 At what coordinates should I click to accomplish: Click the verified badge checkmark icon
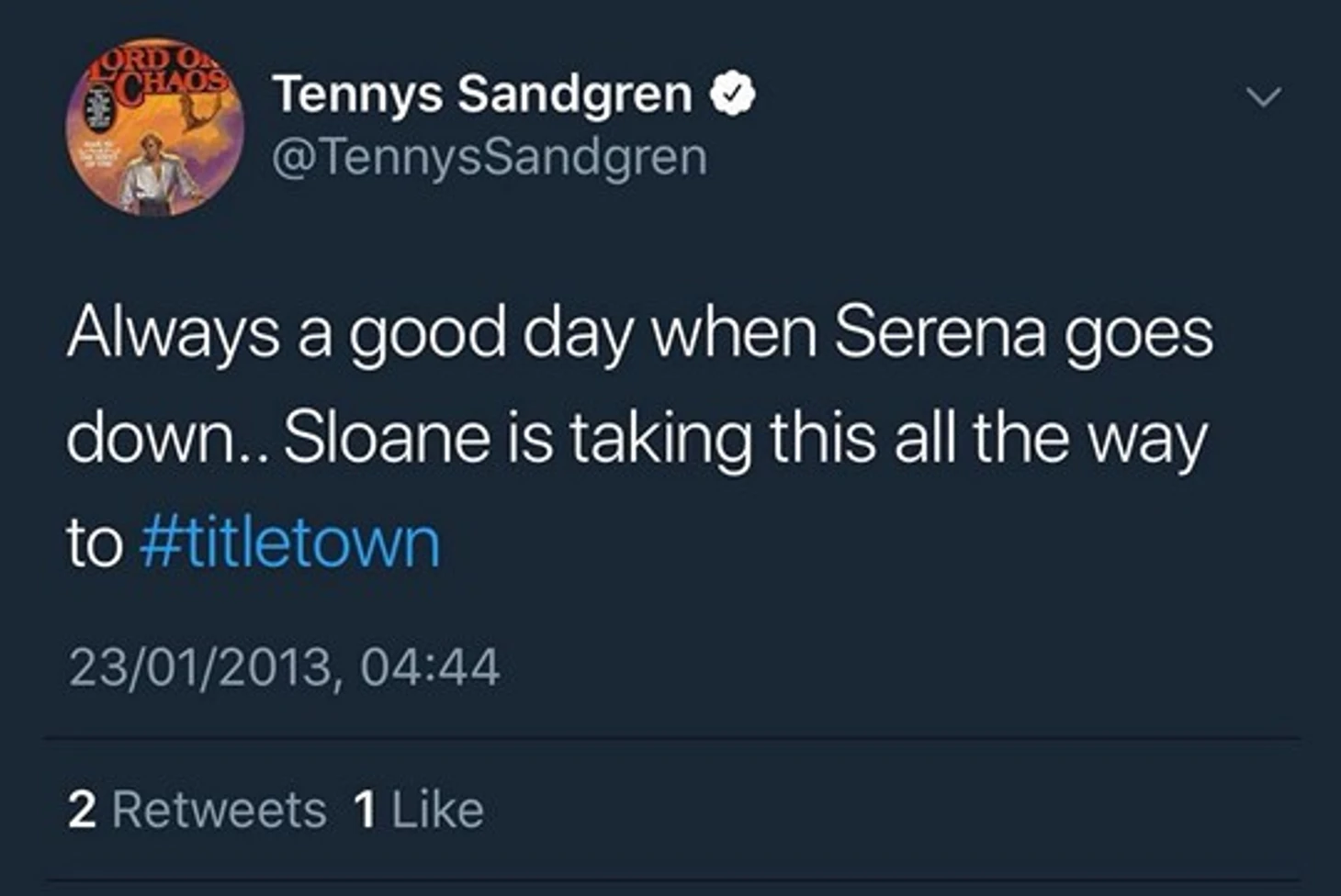click(732, 95)
